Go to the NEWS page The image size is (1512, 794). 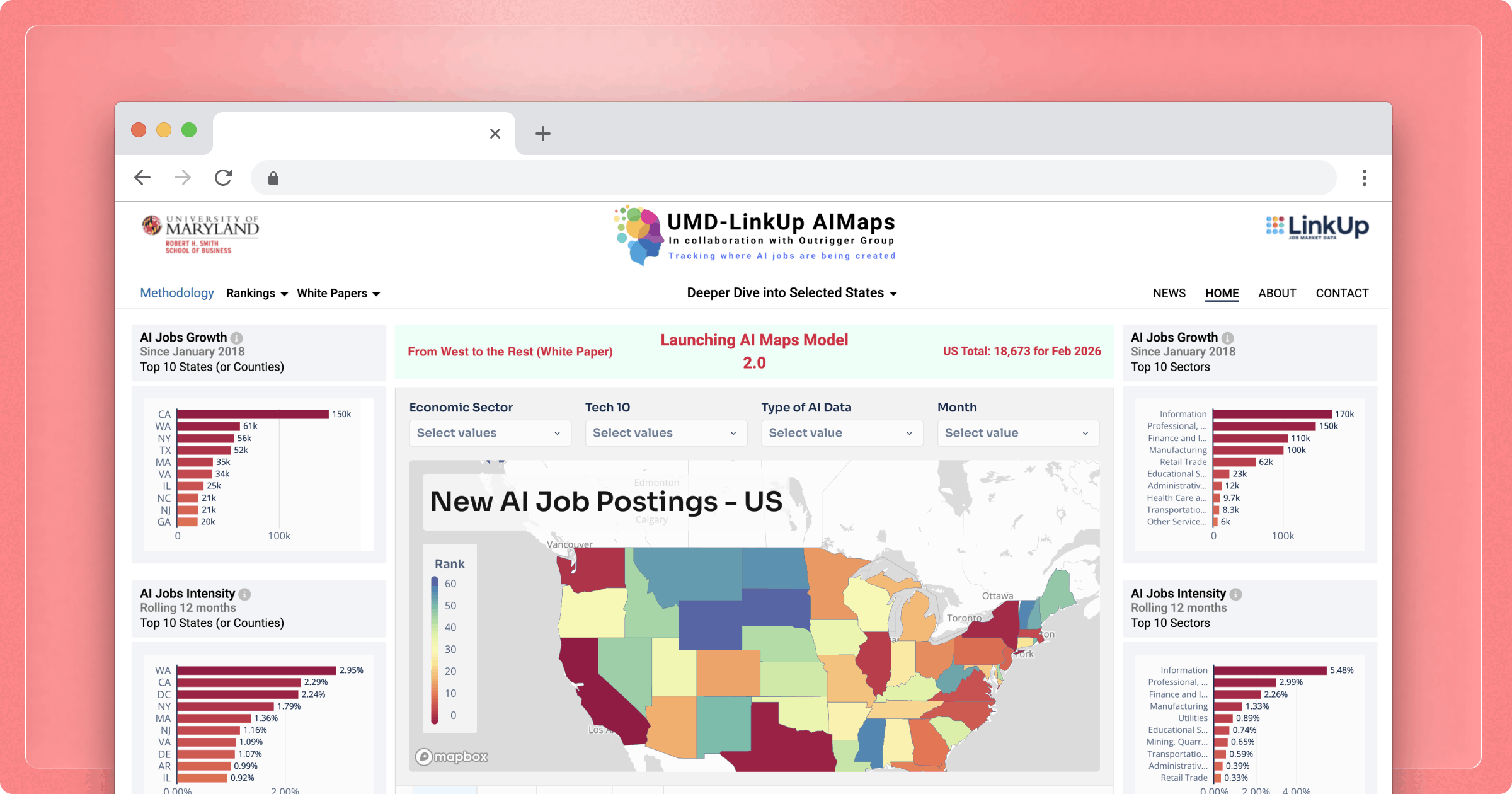coord(1169,293)
